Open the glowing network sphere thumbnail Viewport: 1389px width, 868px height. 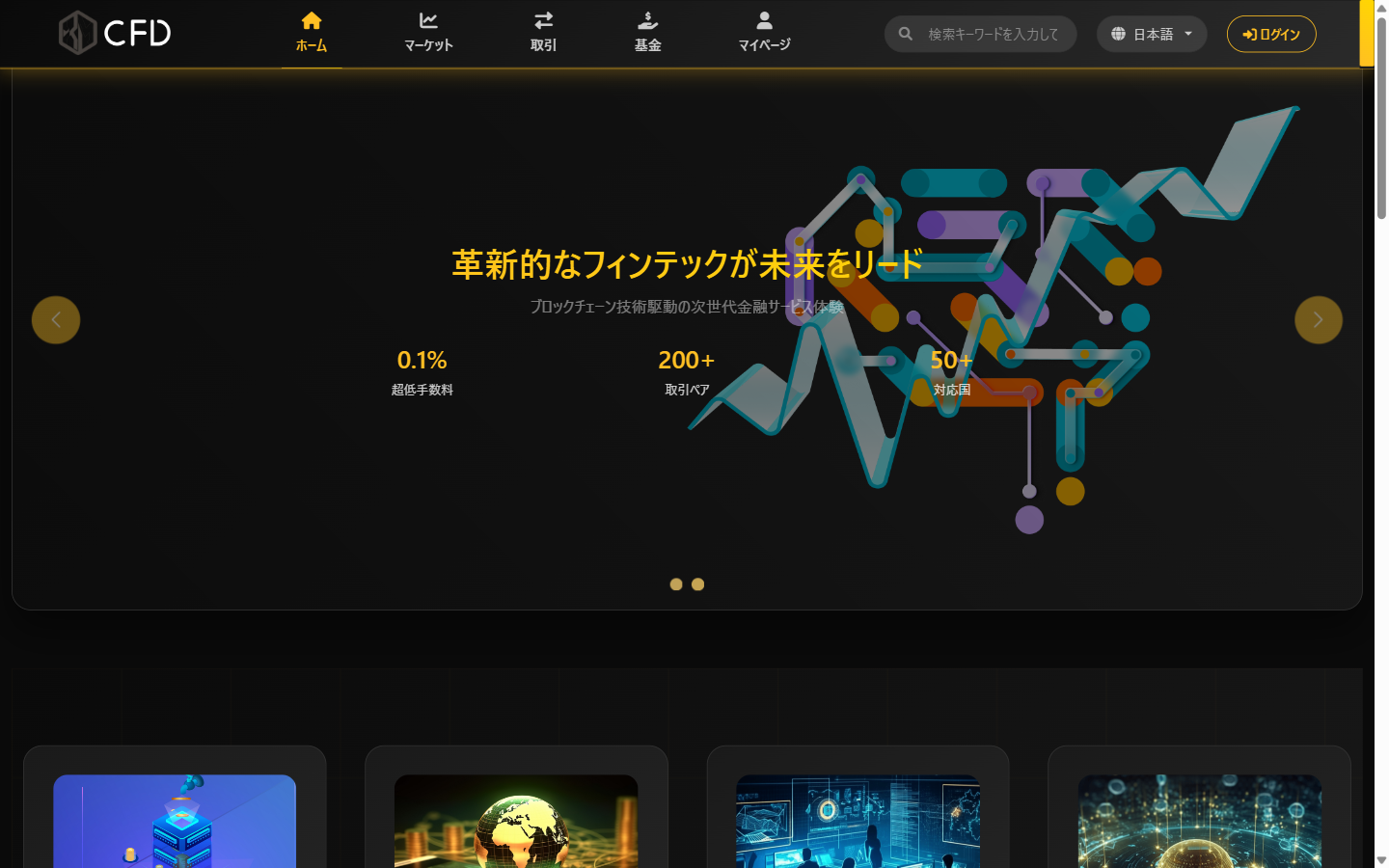pyautogui.click(x=1199, y=821)
